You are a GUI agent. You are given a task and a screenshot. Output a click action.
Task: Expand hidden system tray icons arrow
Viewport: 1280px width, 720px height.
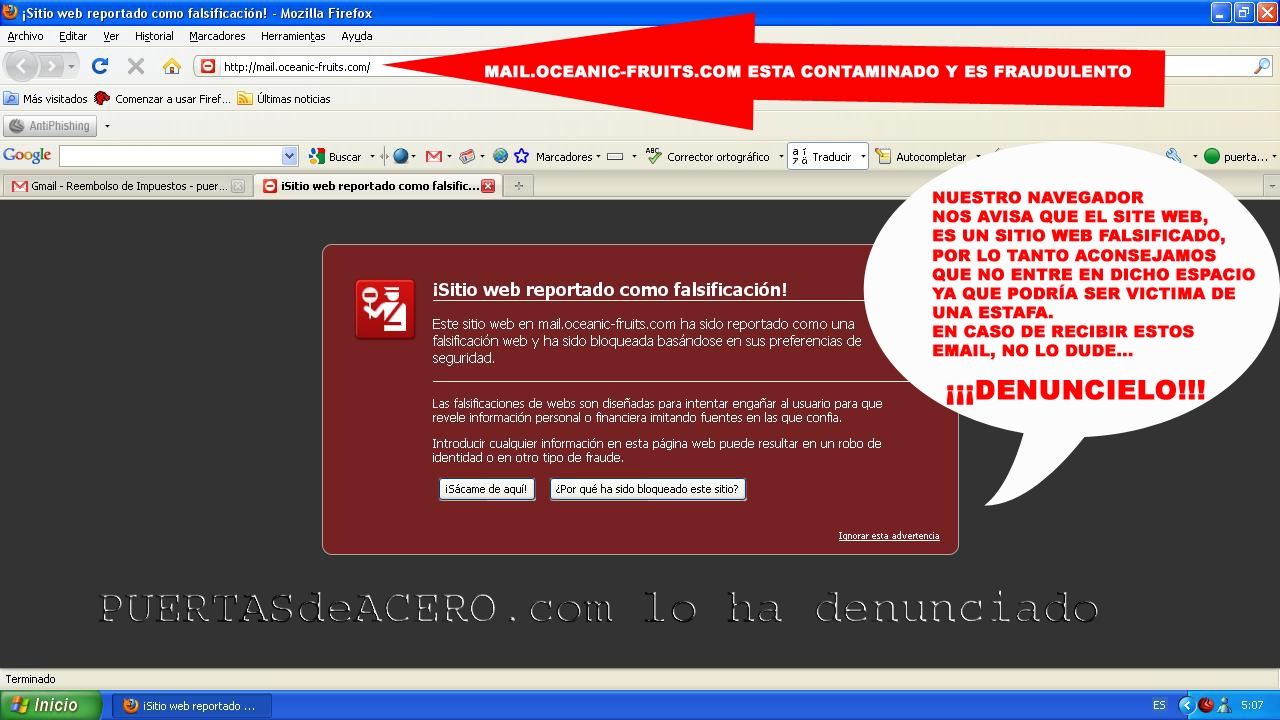point(1187,705)
